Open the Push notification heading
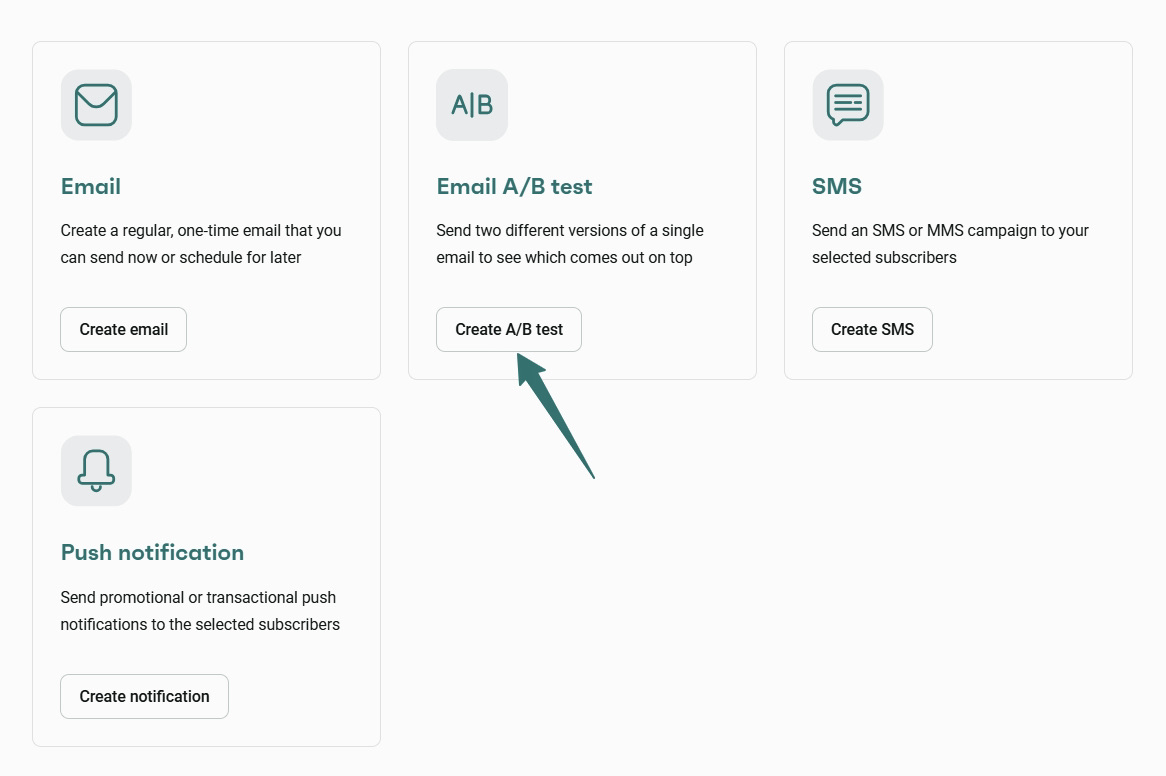1166x776 pixels. (152, 552)
